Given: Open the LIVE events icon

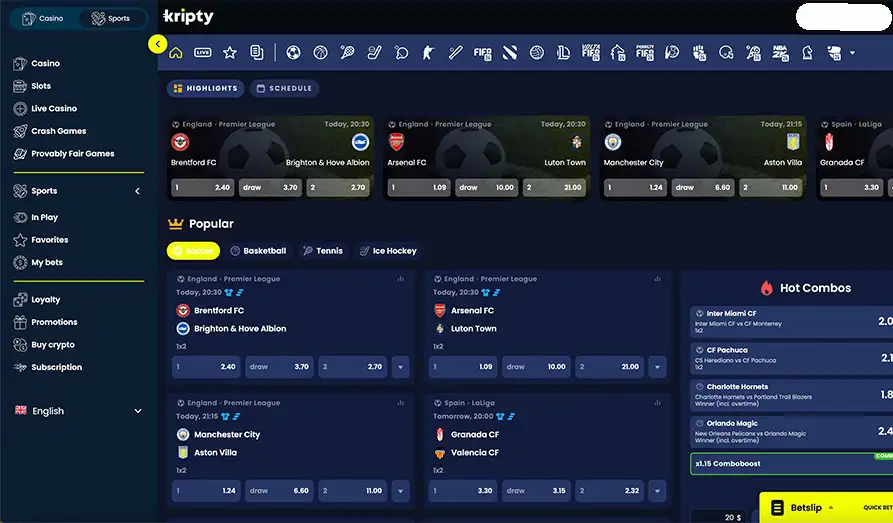Looking at the screenshot, I should (203, 53).
